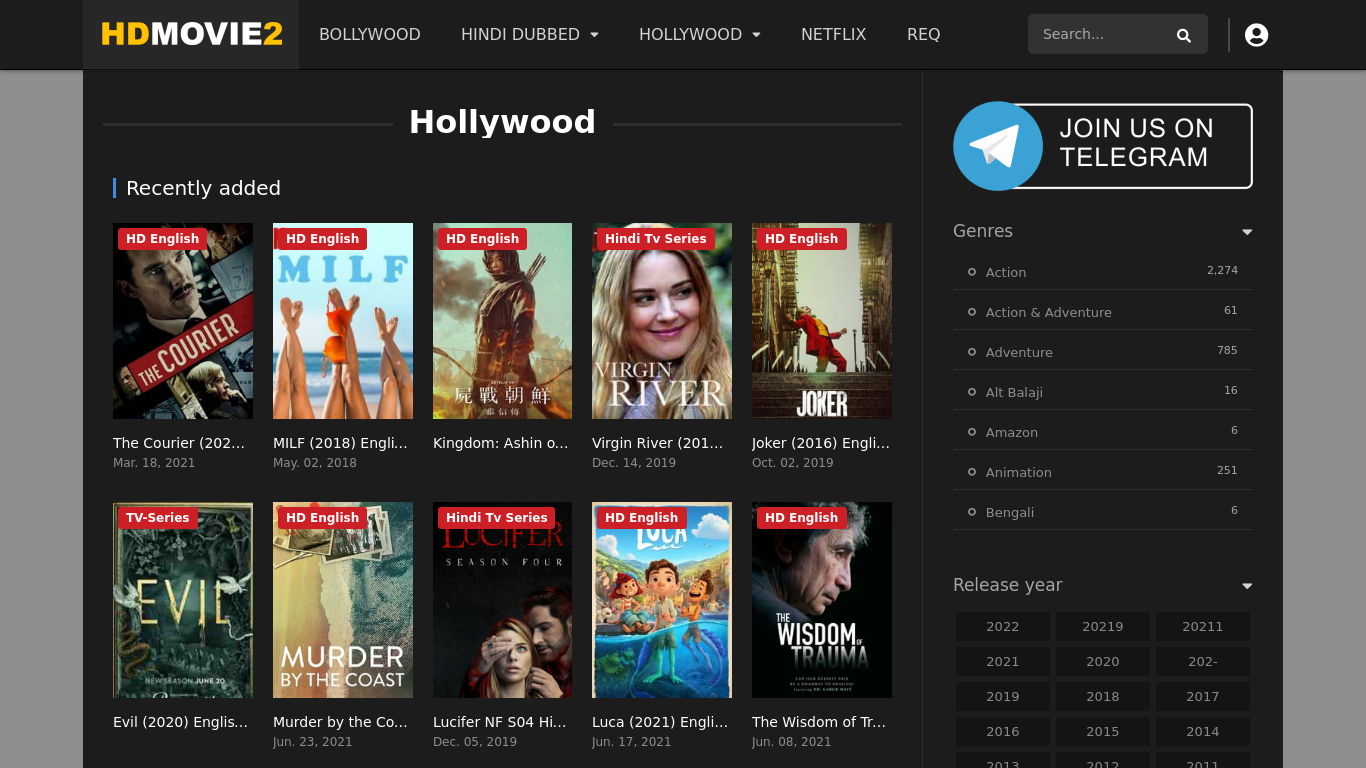Click the Recently added heading
The height and width of the screenshot is (768, 1366).
(204, 188)
